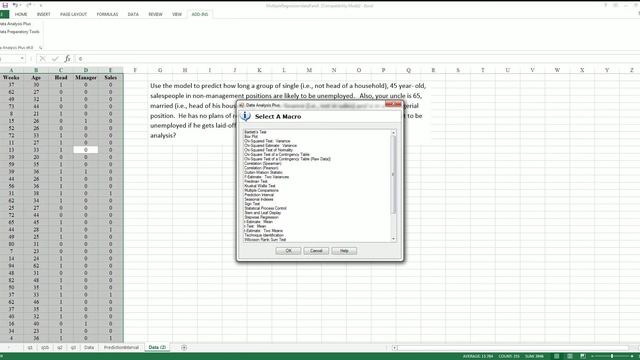Click macro list scroll up arrow
The width and height of the screenshot is (640, 360).
pyautogui.click(x=393, y=133)
